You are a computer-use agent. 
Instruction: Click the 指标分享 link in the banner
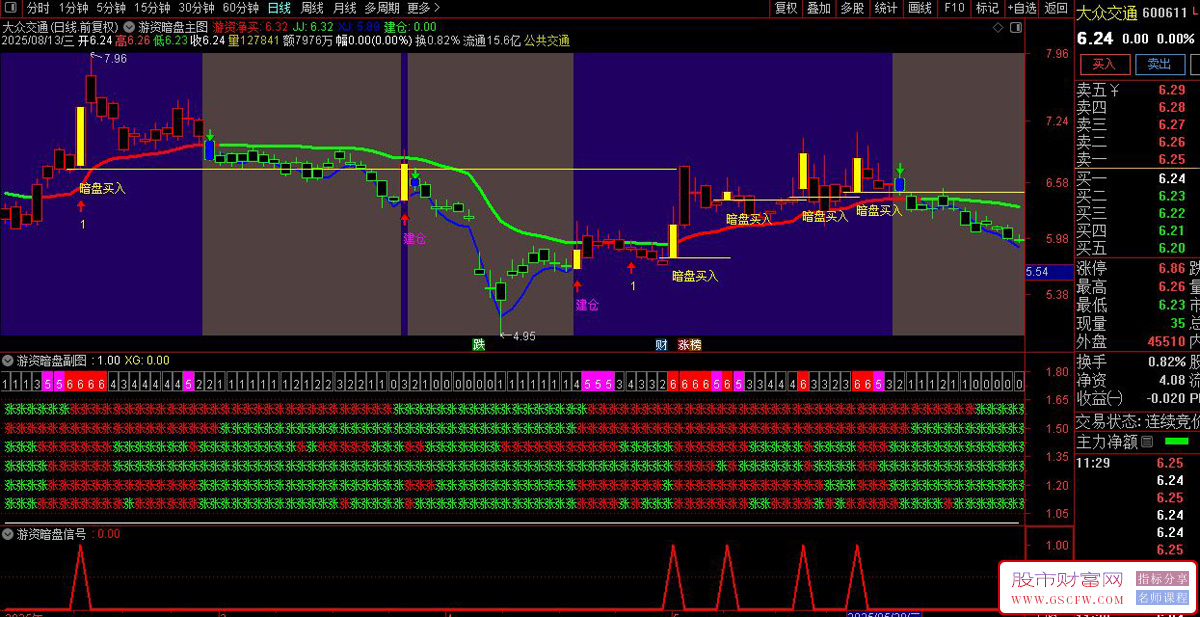coord(1163,578)
